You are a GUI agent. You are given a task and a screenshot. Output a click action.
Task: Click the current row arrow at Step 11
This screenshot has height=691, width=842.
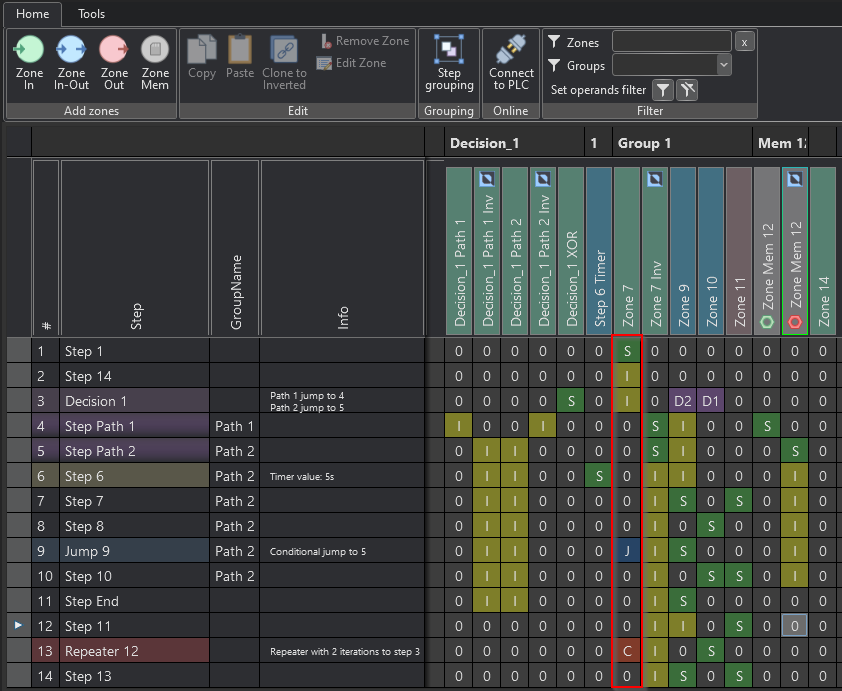pos(18,625)
